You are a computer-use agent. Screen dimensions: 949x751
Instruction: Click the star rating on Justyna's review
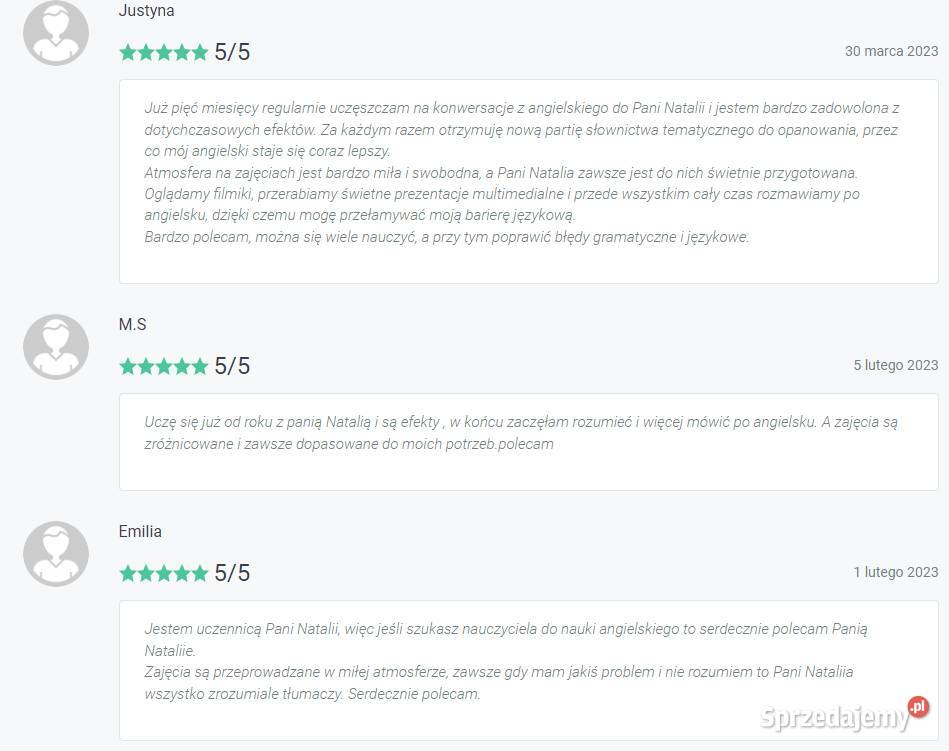tap(163, 53)
